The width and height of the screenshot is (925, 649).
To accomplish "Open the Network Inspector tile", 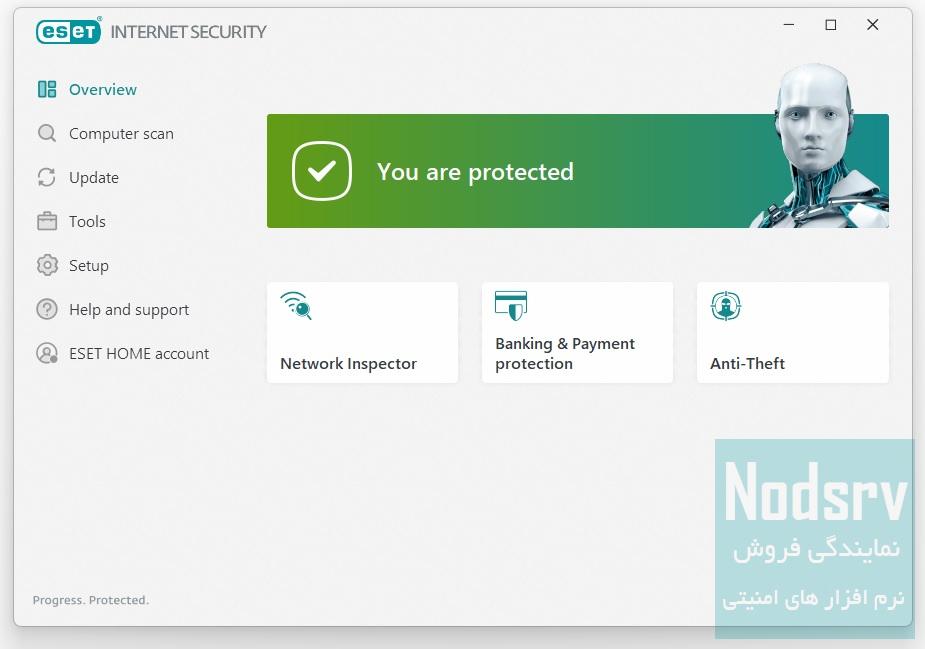I will pos(362,333).
